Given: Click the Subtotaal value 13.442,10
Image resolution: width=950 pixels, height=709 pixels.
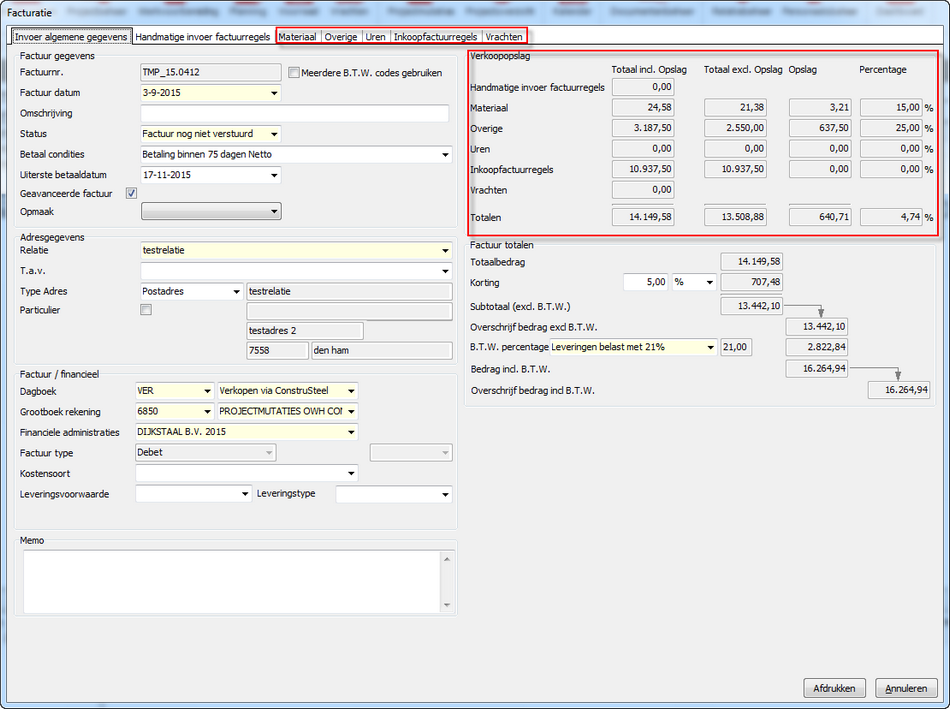Looking at the screenshot, I should click(751, 307).
